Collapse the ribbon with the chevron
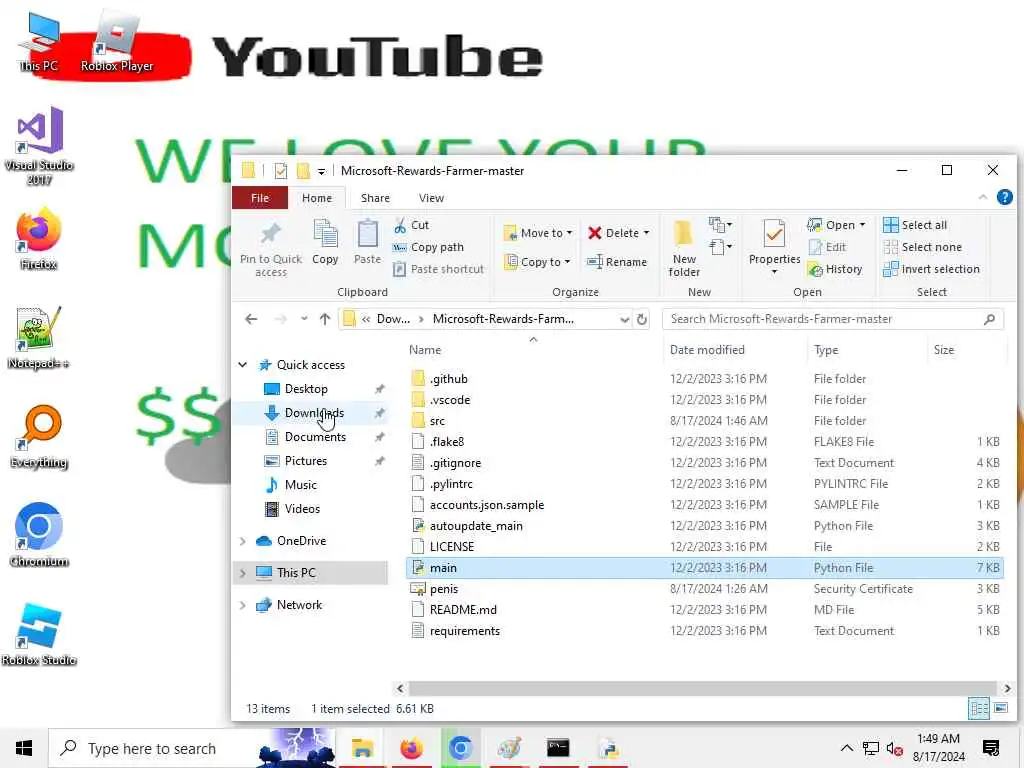 click(x=982, y=197)
